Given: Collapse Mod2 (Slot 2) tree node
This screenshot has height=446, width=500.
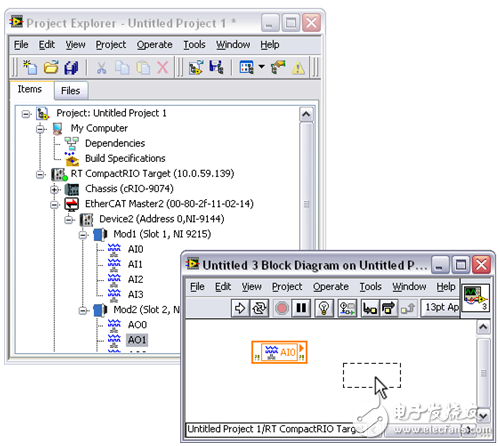Looking at the screenshot, I should [x=83, y=311].
